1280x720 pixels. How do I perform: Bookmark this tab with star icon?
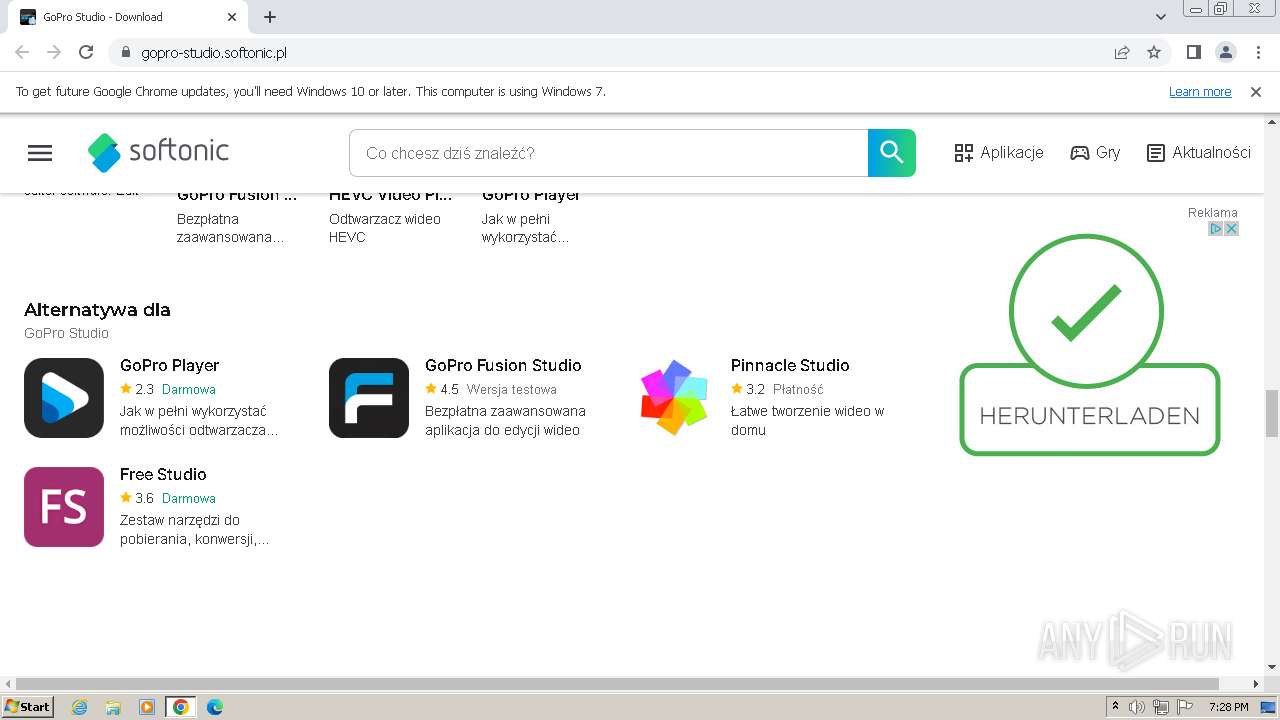click(x=1154, y=53)
